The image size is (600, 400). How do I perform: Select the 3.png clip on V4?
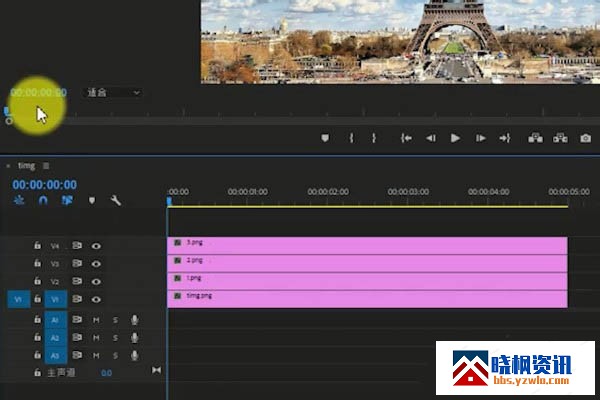click(367, 245)
